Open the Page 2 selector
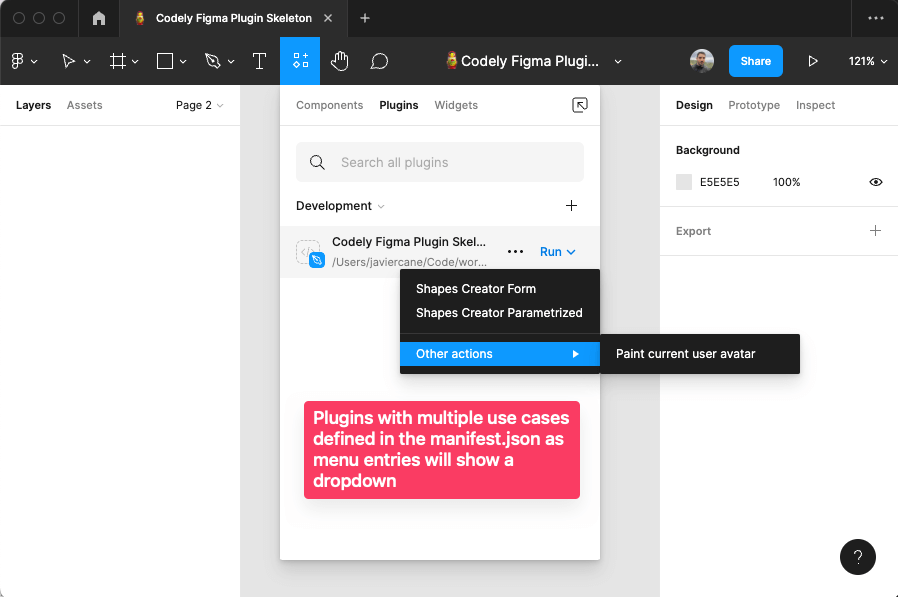 pos(199,105)
